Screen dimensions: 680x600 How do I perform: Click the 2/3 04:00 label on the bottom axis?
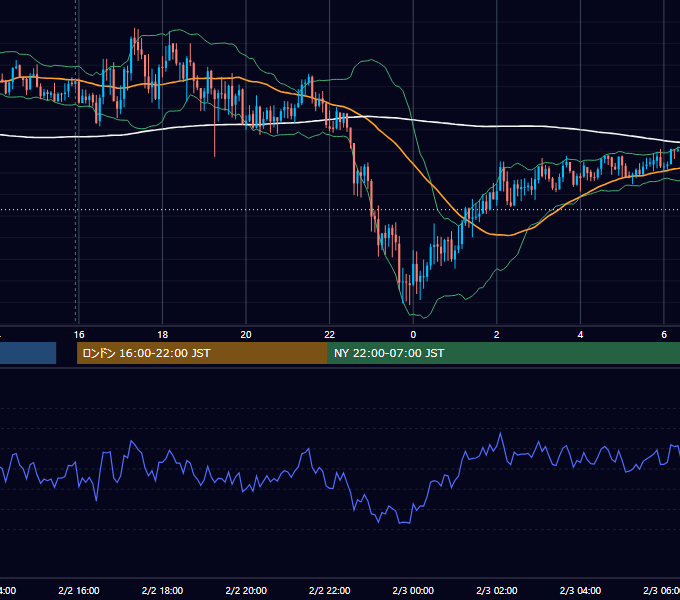click(580, 590)
